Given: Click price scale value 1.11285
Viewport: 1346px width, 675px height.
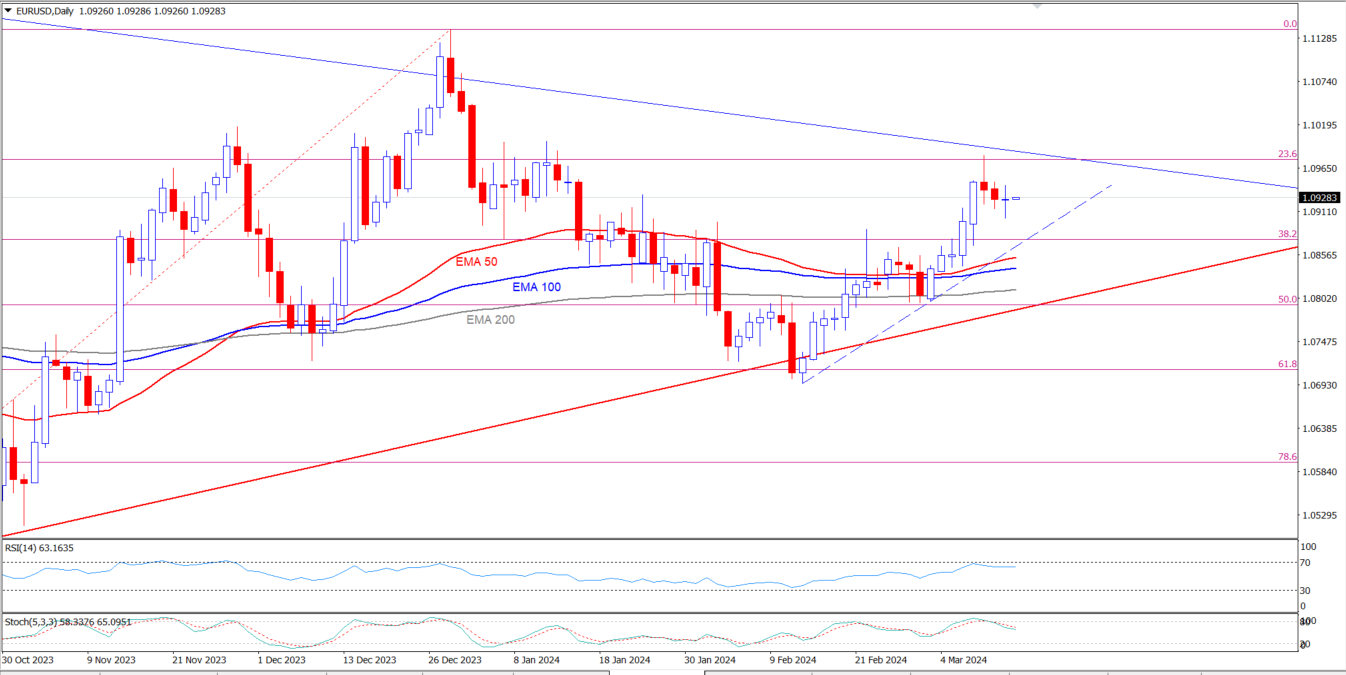Looking at the screenshot, I should [x=1321, y=39].
